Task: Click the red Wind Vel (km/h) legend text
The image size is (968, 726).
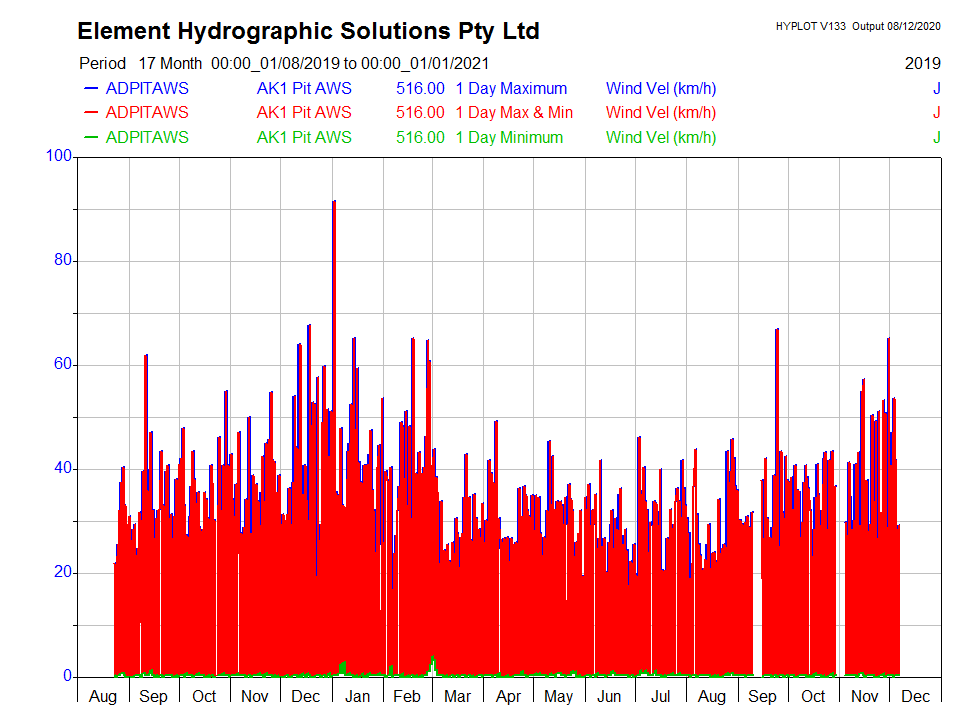Action: 660,113
